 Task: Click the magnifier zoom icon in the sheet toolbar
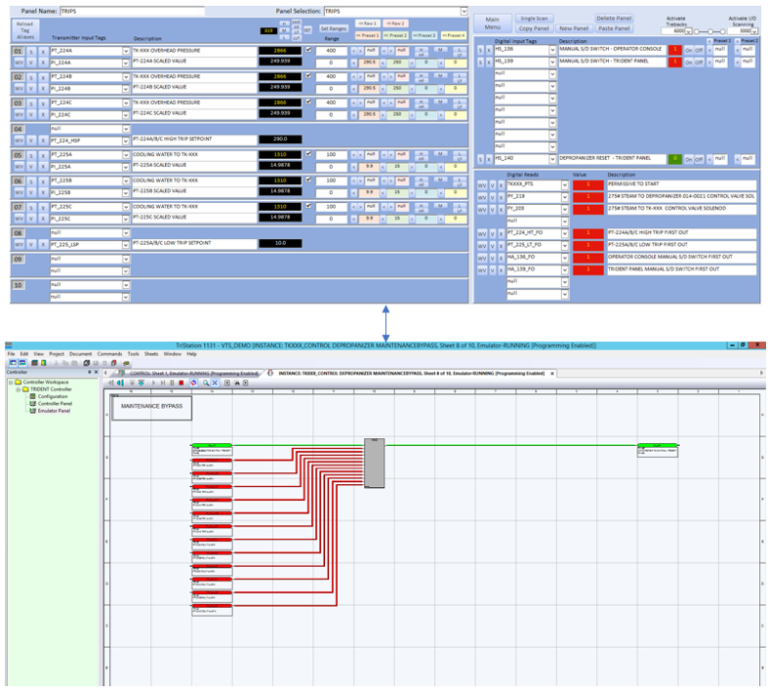tap(206, 383)
